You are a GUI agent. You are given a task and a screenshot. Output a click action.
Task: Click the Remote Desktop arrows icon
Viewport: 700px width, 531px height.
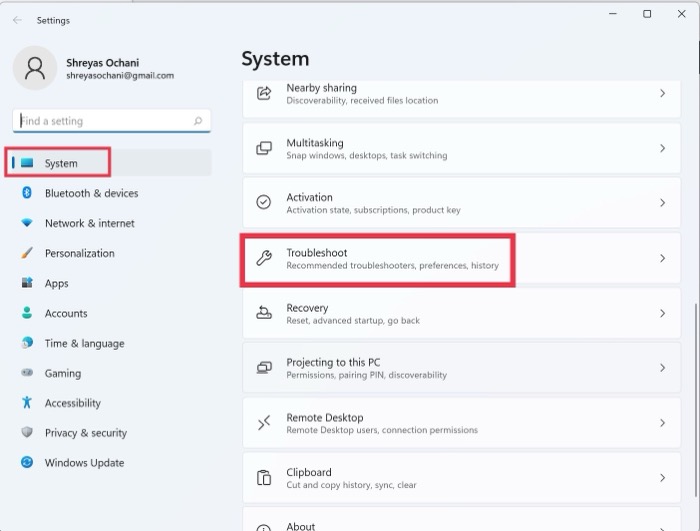pyautogui.click(x=264, y=423)
